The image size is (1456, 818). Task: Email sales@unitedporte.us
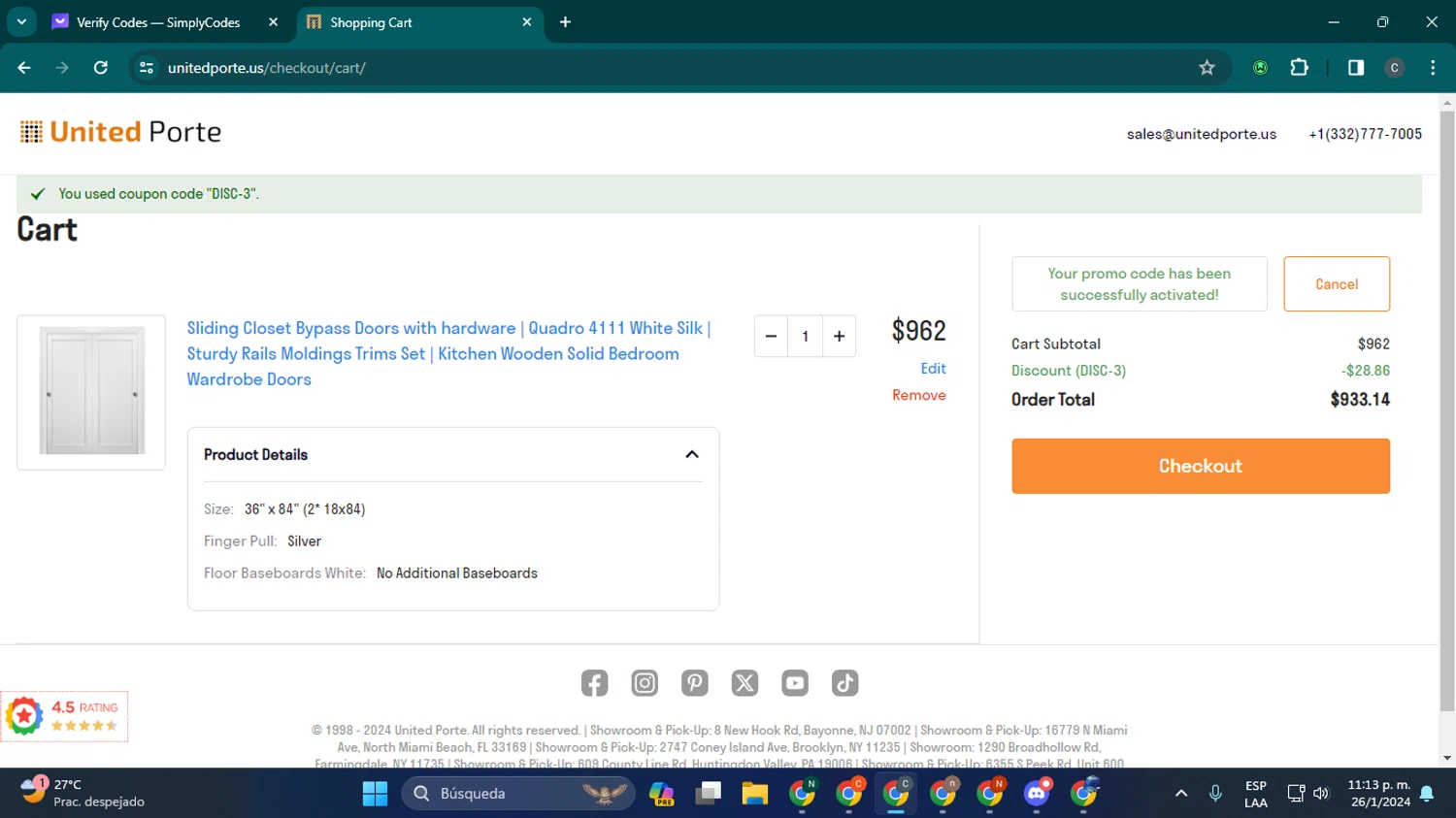pos(1202,134)
